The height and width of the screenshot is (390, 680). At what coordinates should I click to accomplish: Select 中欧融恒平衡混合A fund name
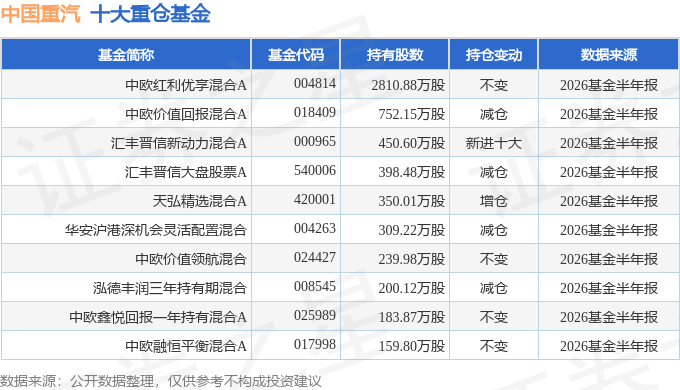(186, 346)
